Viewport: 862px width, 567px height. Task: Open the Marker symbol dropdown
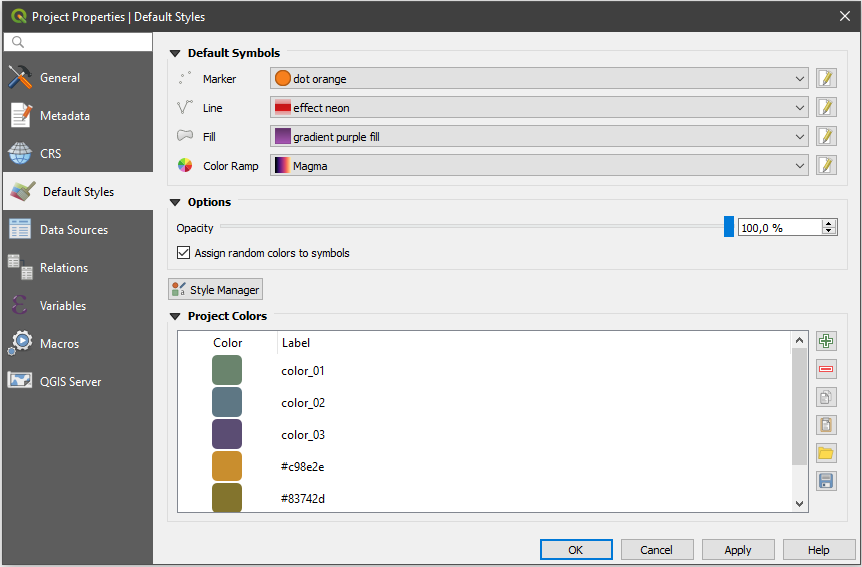pyautogui.click(x=539, y=79)
